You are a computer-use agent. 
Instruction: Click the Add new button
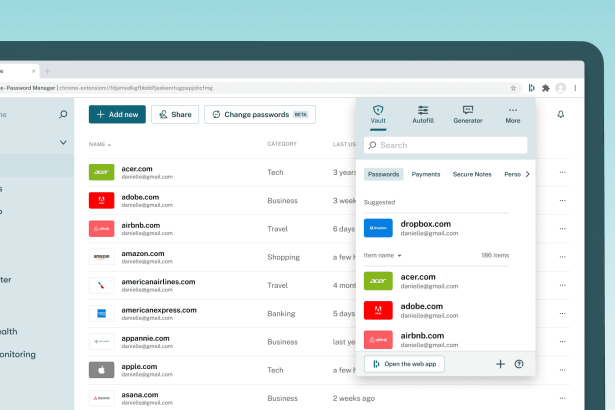coord(118,115)
